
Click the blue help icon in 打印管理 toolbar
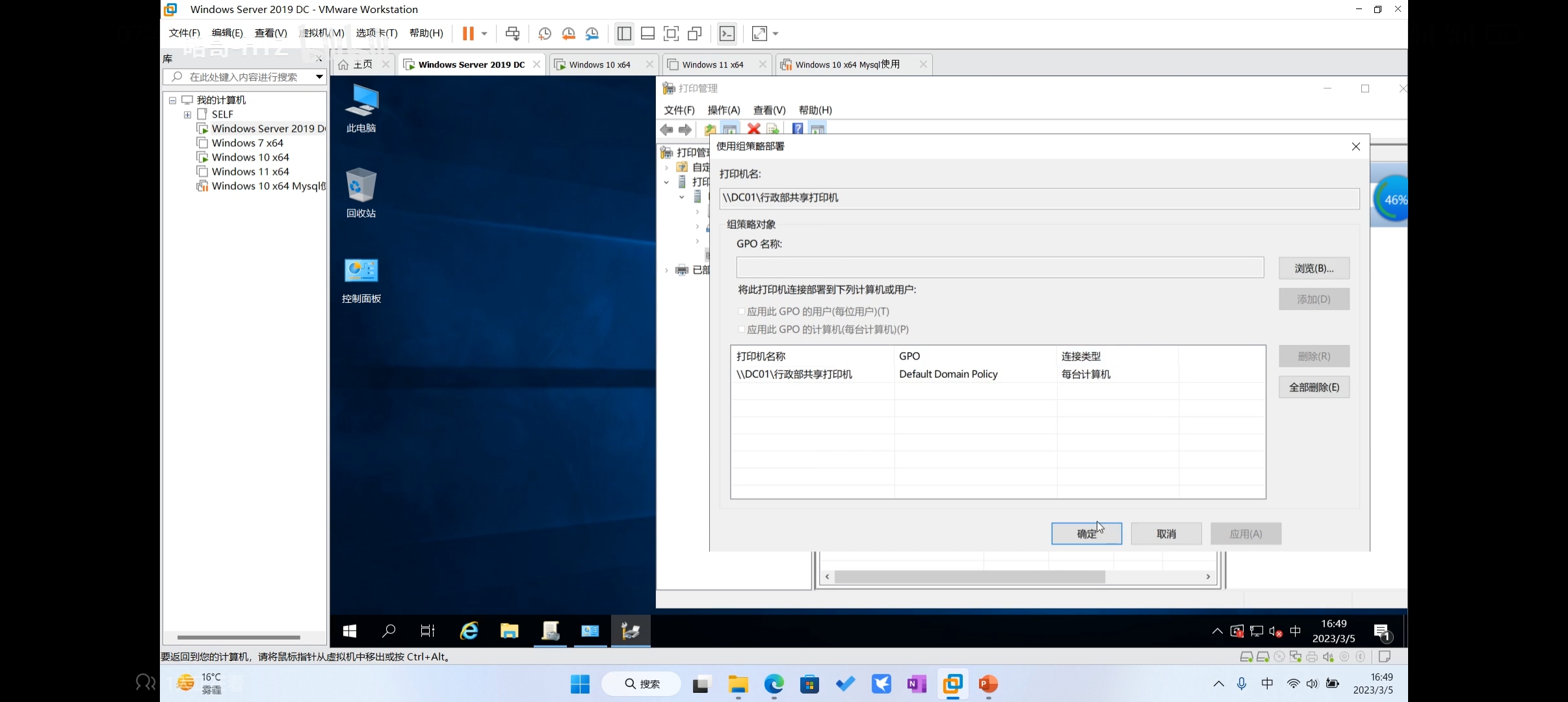[797, 129]
